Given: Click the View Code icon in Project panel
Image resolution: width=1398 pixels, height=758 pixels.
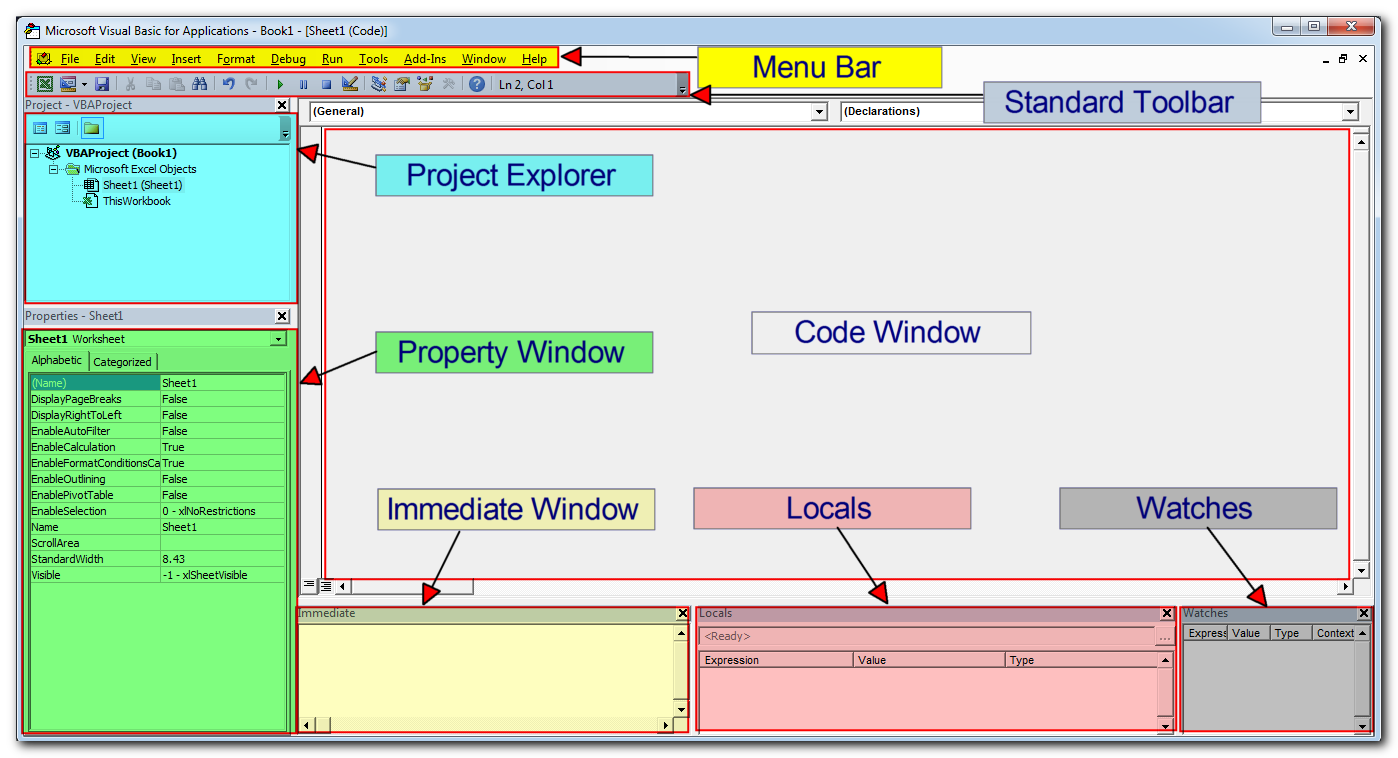Looking at the screenshot, I should point(41,128).
